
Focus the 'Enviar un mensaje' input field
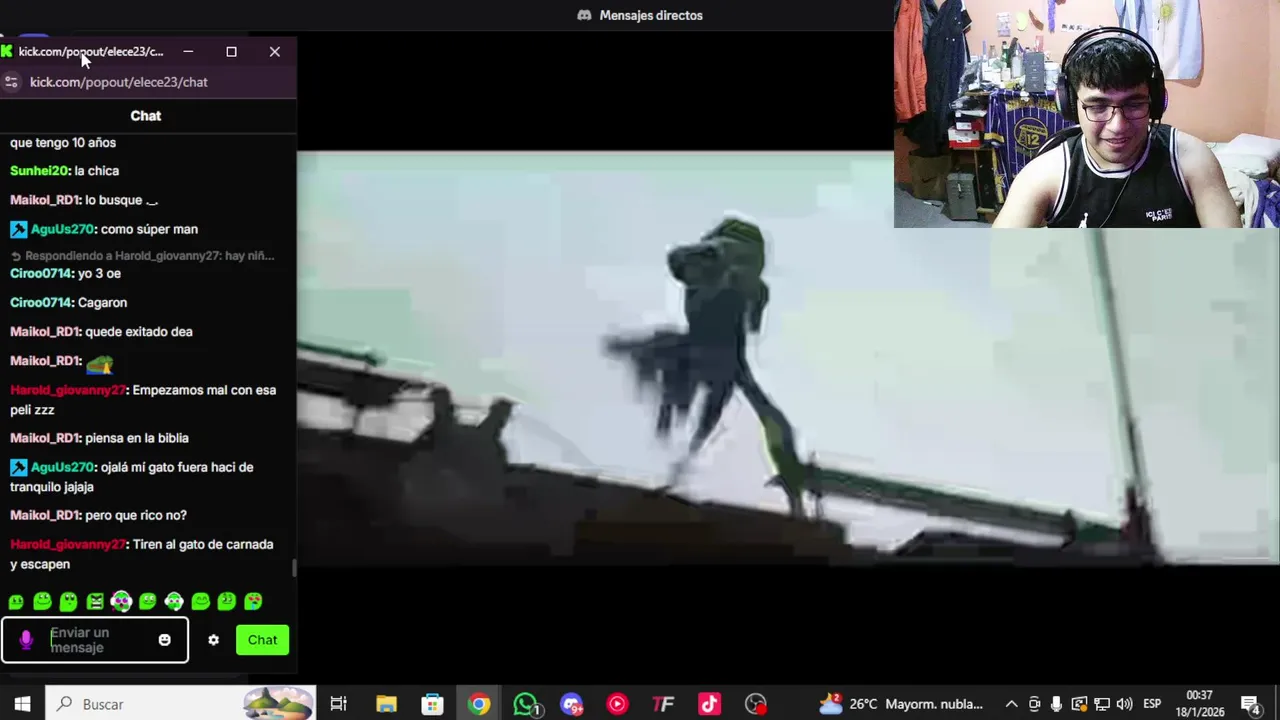point(95,640)
